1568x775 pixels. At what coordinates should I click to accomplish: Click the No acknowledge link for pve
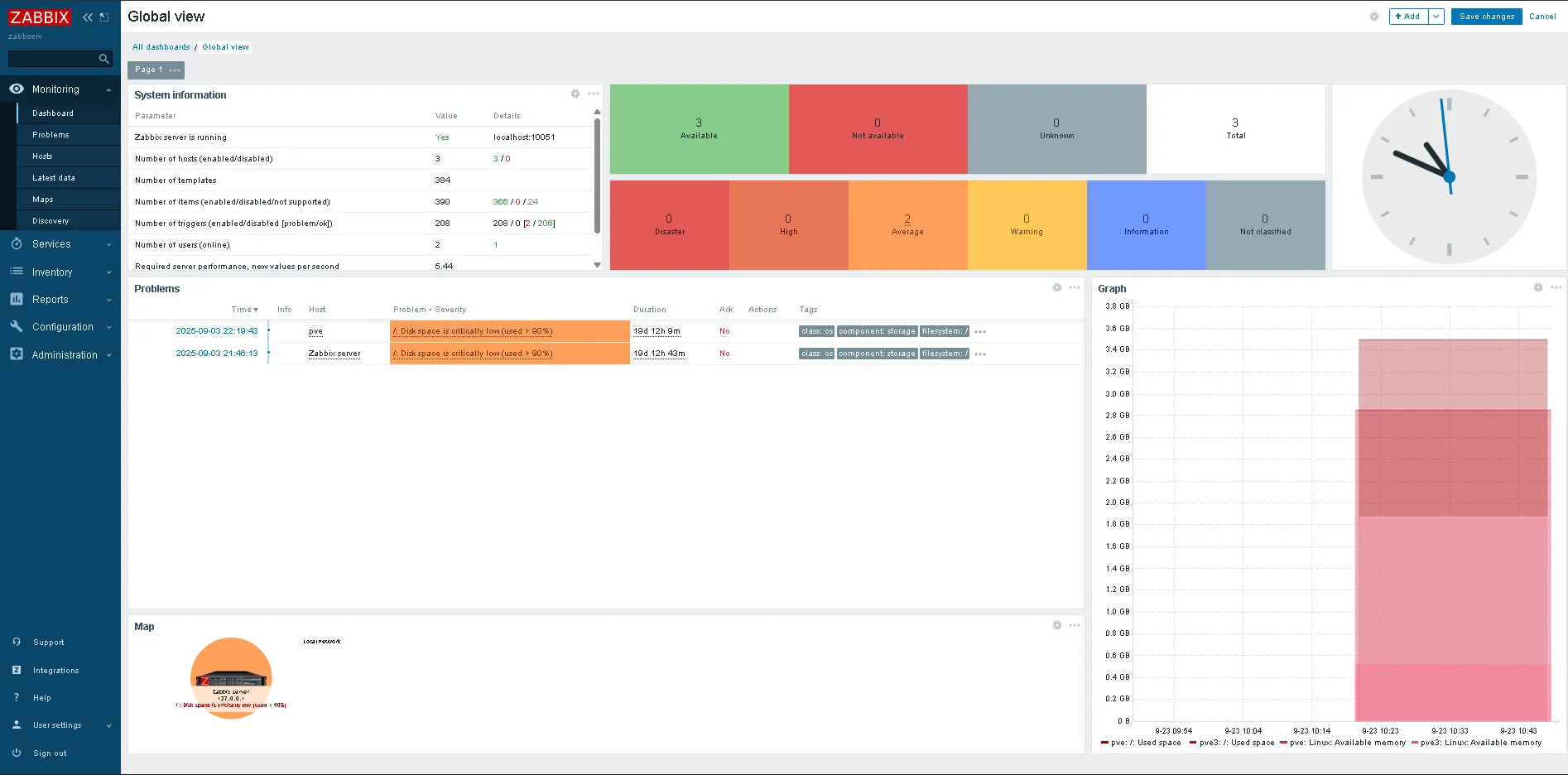click(724, 331)
